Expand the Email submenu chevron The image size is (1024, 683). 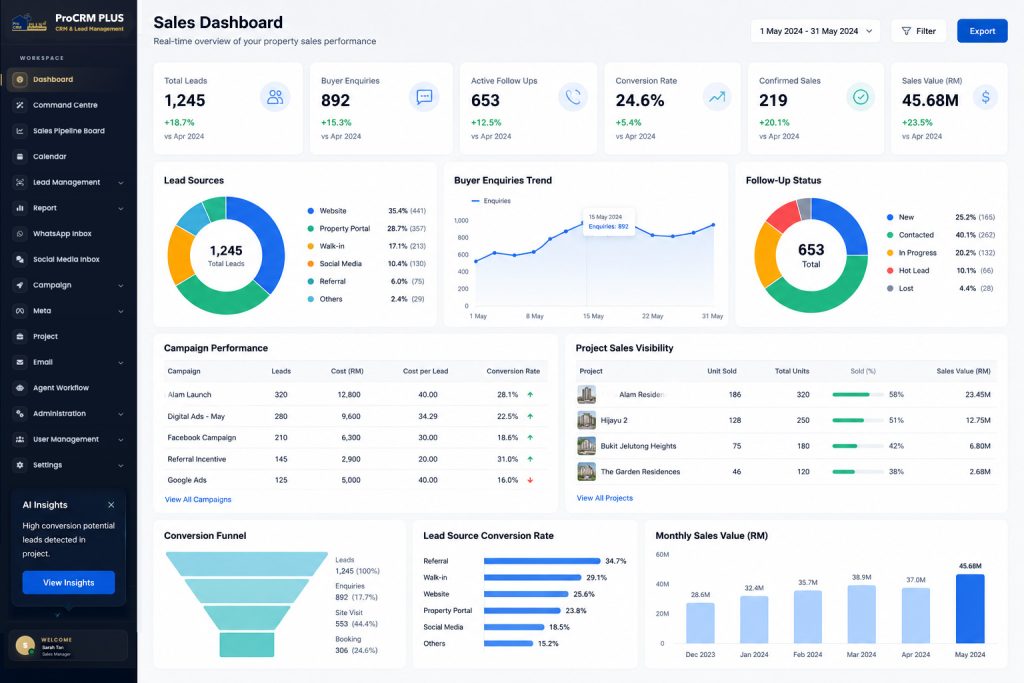(121, 362)
